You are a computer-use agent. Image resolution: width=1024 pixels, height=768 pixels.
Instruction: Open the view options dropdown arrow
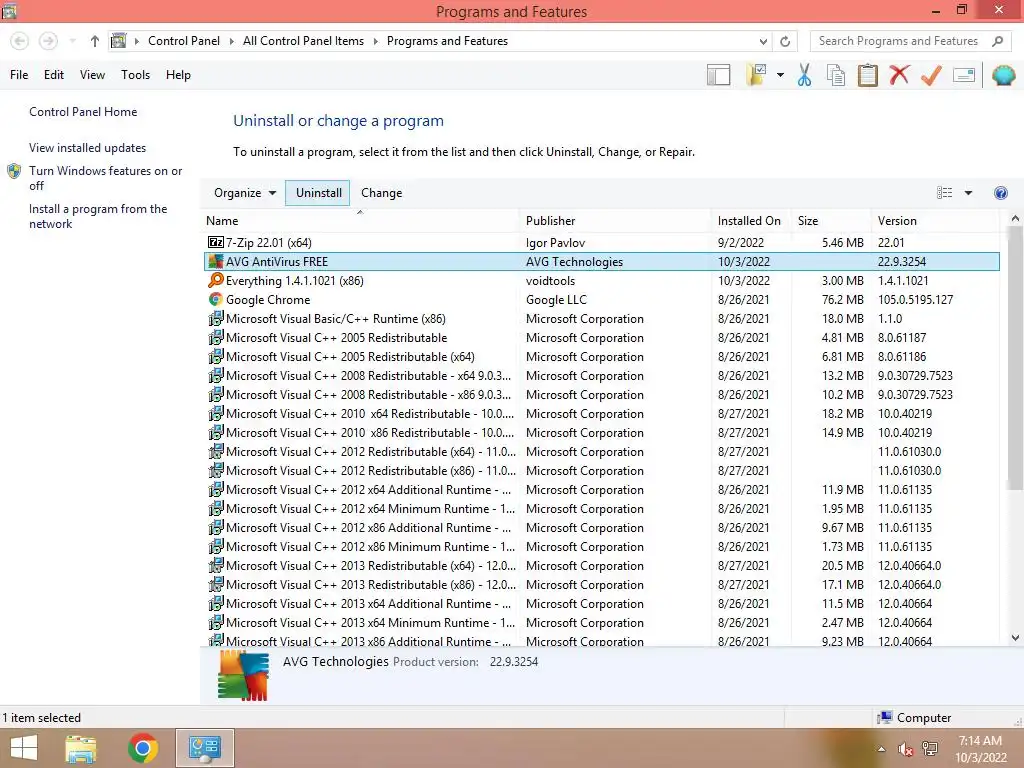point(968,193)
